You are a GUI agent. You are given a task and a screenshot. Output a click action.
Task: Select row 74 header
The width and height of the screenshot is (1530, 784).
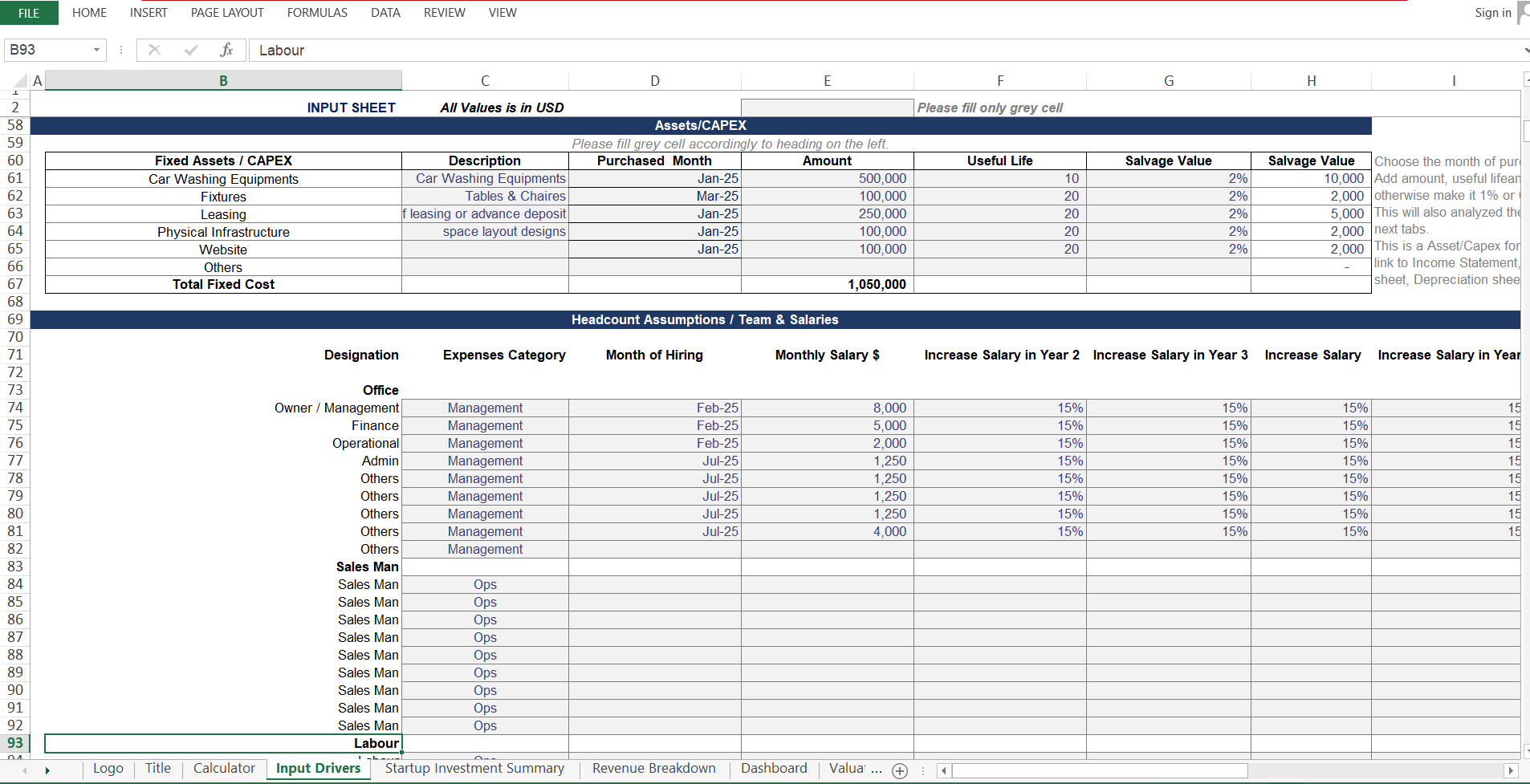point(15,408)
